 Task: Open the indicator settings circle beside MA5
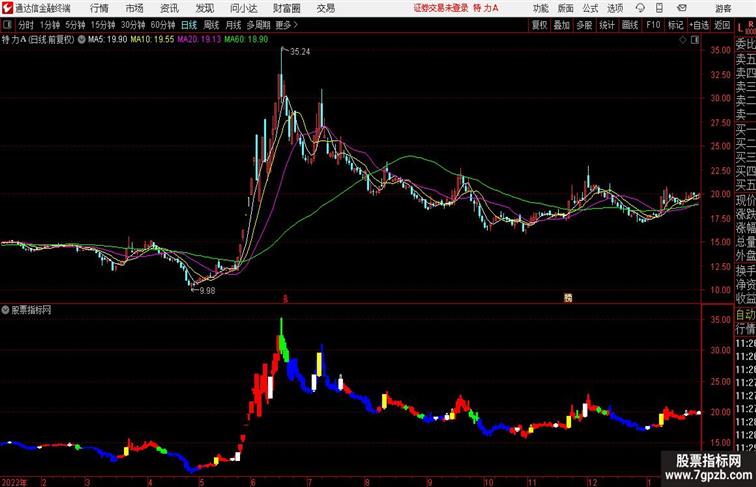[81, 40]
